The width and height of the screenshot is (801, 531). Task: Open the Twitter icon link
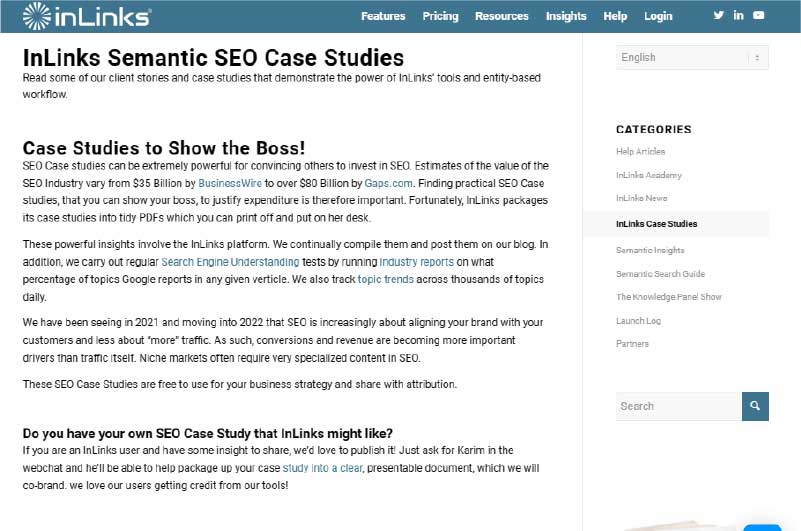pos(718,15)
